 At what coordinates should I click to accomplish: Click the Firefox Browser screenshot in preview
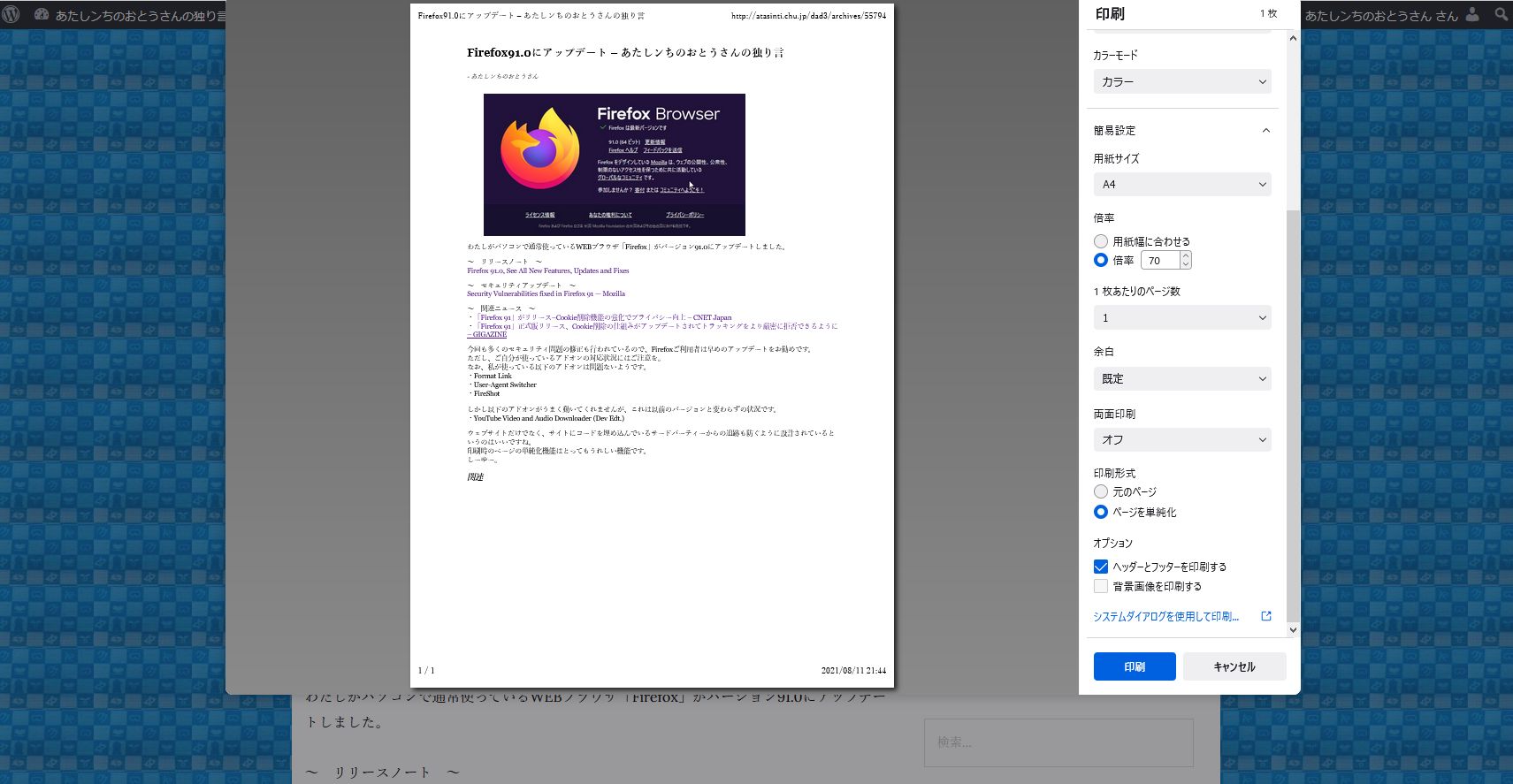(615, 164)
